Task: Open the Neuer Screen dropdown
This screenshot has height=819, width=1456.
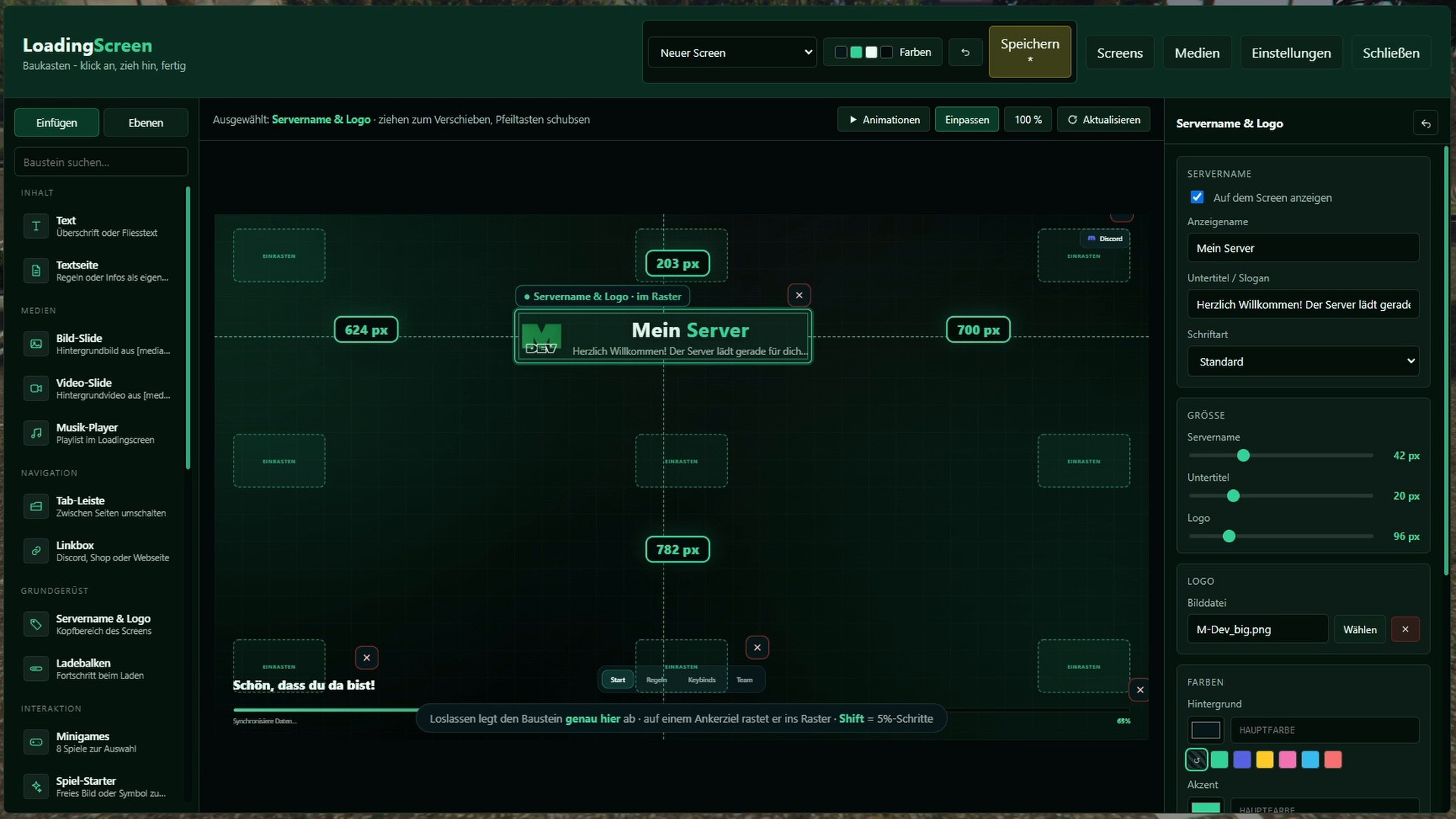Action: [733, 52]
